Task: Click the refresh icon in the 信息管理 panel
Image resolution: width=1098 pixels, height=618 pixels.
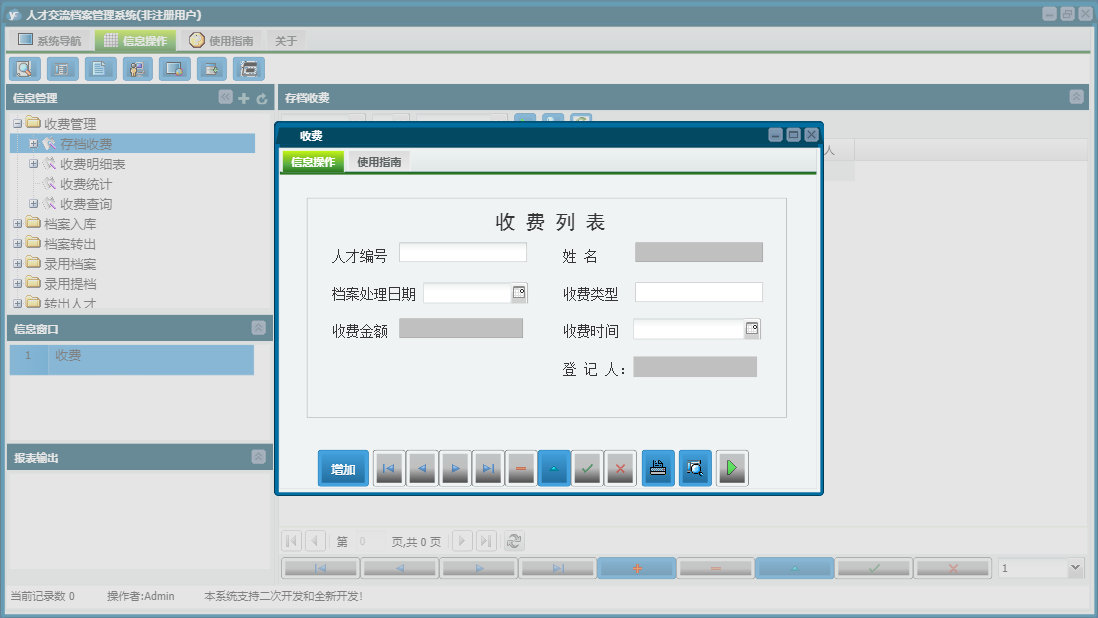Action: tap(260, 97)
